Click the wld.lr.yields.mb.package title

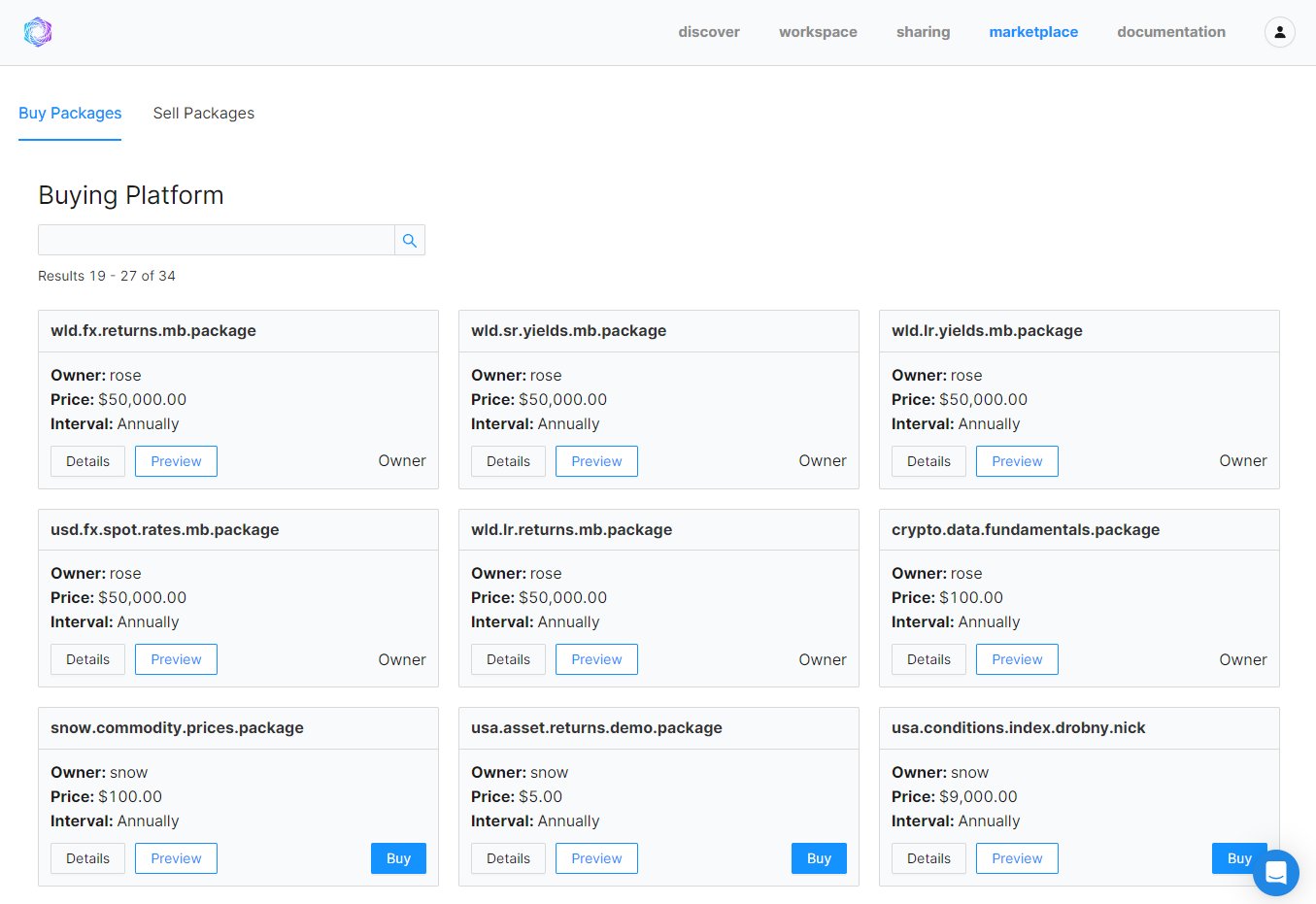[987, 331]
